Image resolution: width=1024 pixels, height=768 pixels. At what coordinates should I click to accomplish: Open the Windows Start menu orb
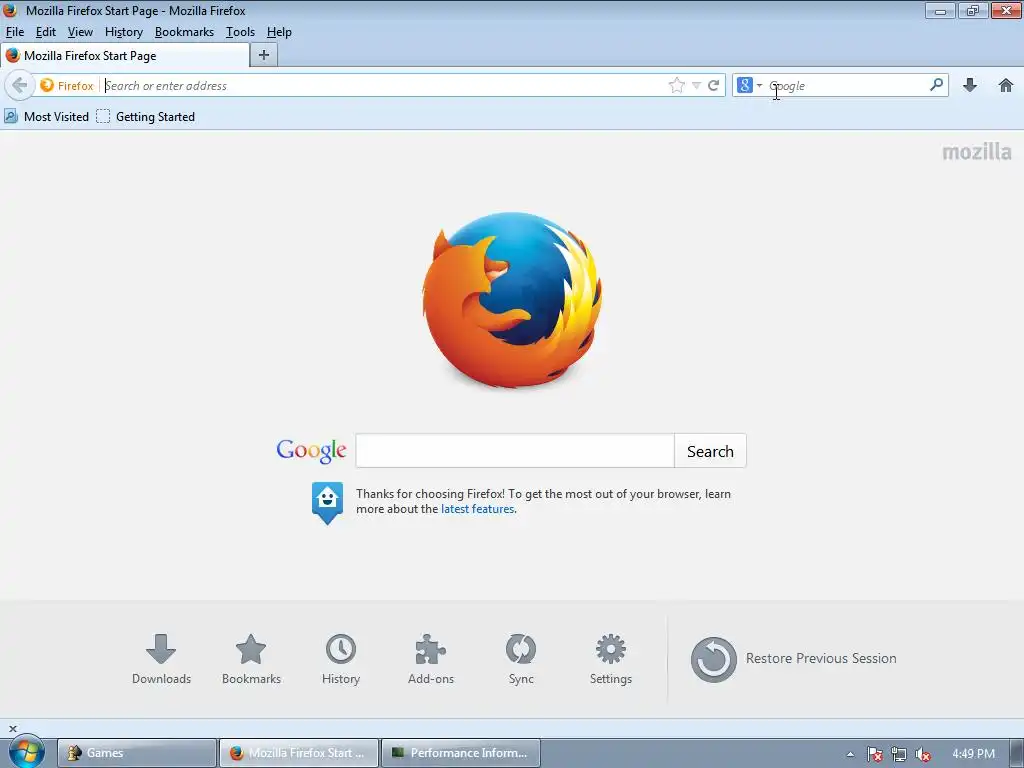(x=27, y=751)
